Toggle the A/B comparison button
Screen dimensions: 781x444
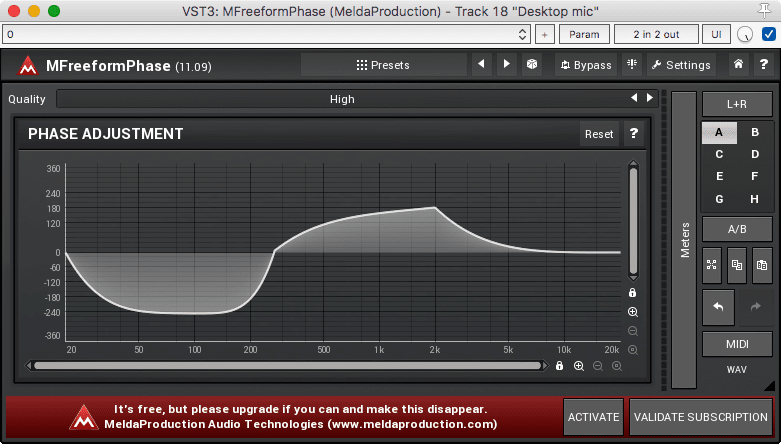coord(737,229)
